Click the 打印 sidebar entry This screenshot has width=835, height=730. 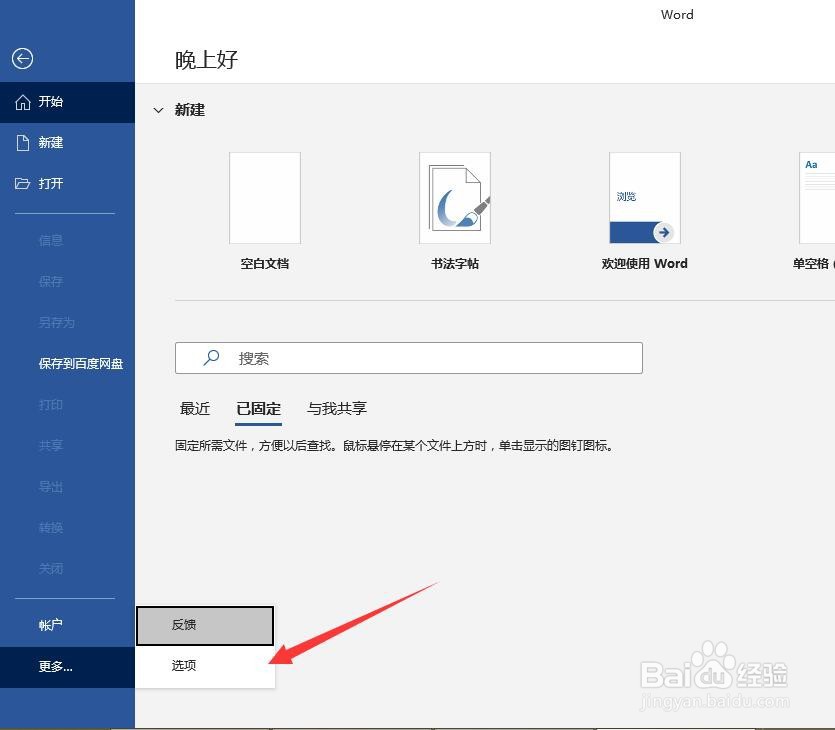(x=67, y=405)
